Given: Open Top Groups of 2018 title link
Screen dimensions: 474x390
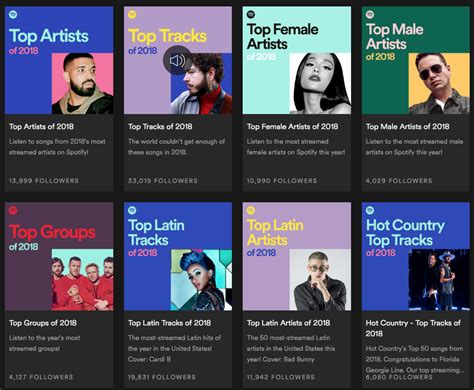Looking at the screenshot, I should click(43, 323).
